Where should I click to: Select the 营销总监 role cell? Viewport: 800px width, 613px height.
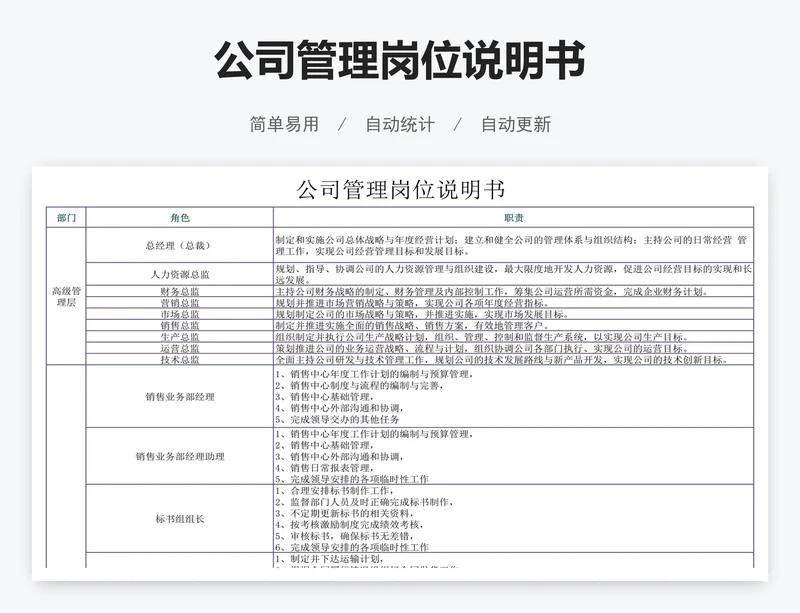click(180, 303)
